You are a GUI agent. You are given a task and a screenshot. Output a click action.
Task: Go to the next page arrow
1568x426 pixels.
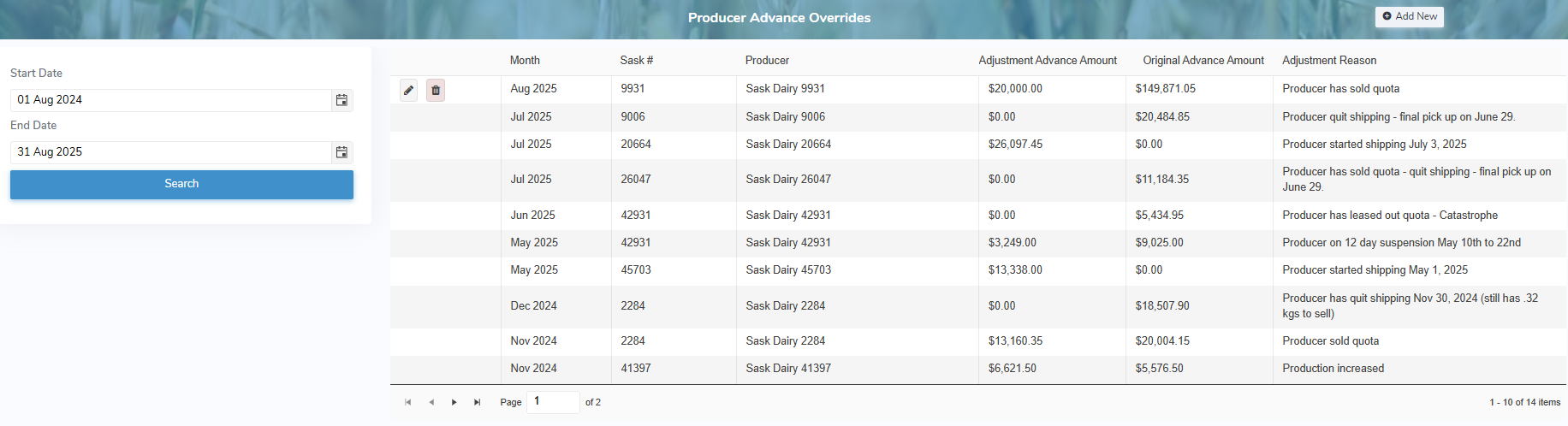pyautogui.click(x=454, y=402)
